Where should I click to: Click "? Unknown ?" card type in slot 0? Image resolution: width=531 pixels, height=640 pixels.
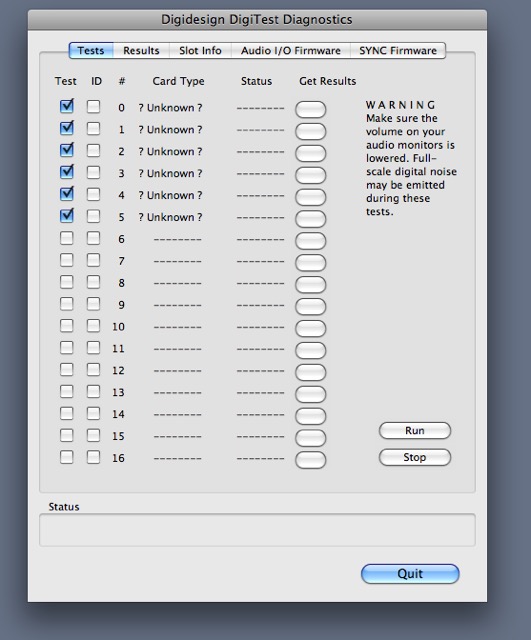point(170,108)
